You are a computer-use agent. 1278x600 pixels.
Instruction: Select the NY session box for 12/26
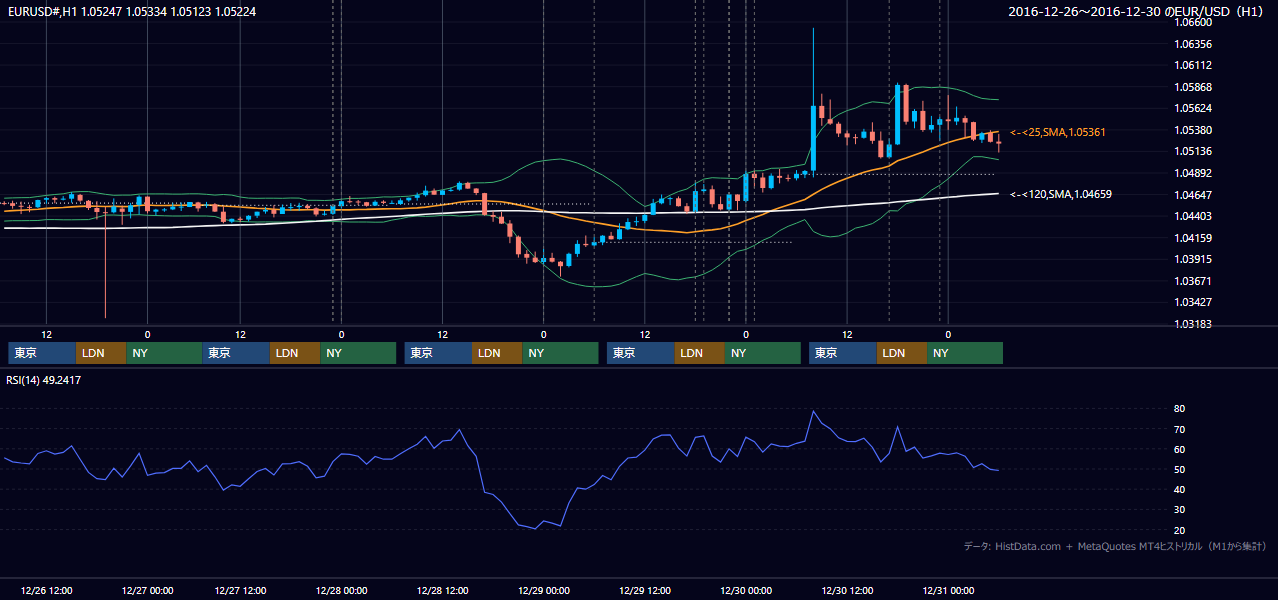(163, 353)
